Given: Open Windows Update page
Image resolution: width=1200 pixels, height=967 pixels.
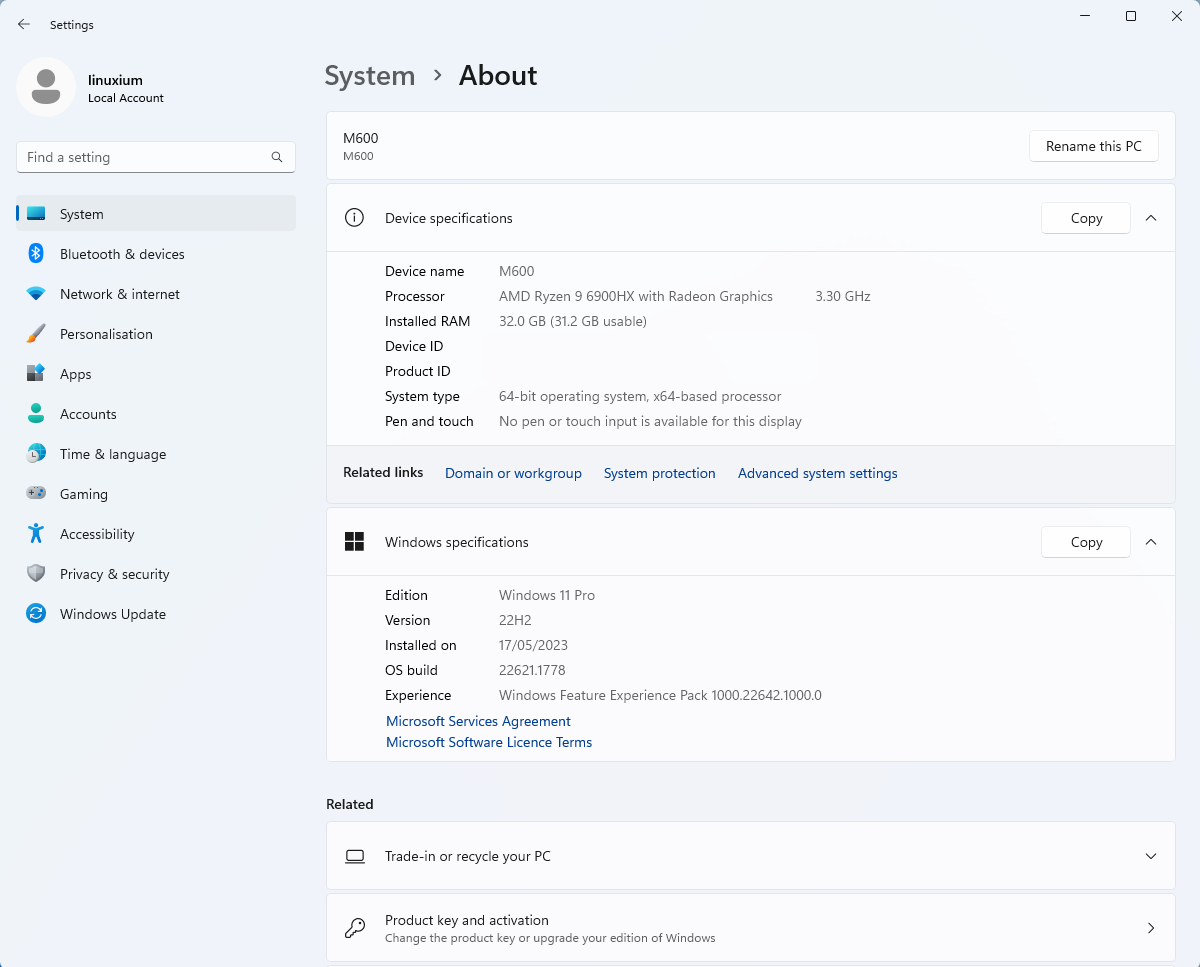Looking at the screenshot, I should click(156, 614).
